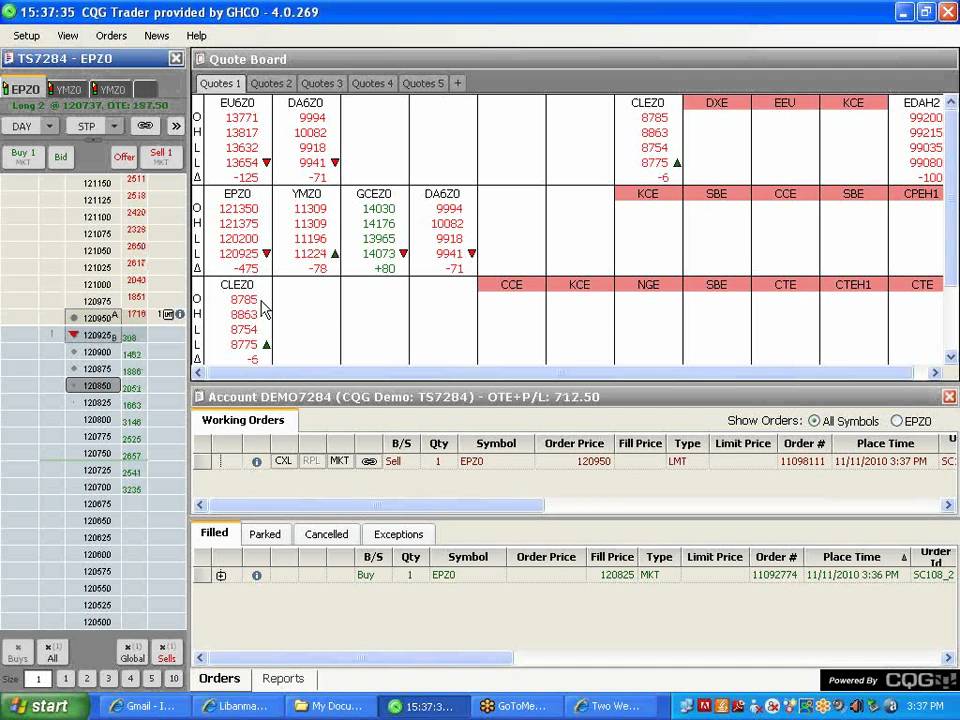Click the Size input field

(38, 679)
